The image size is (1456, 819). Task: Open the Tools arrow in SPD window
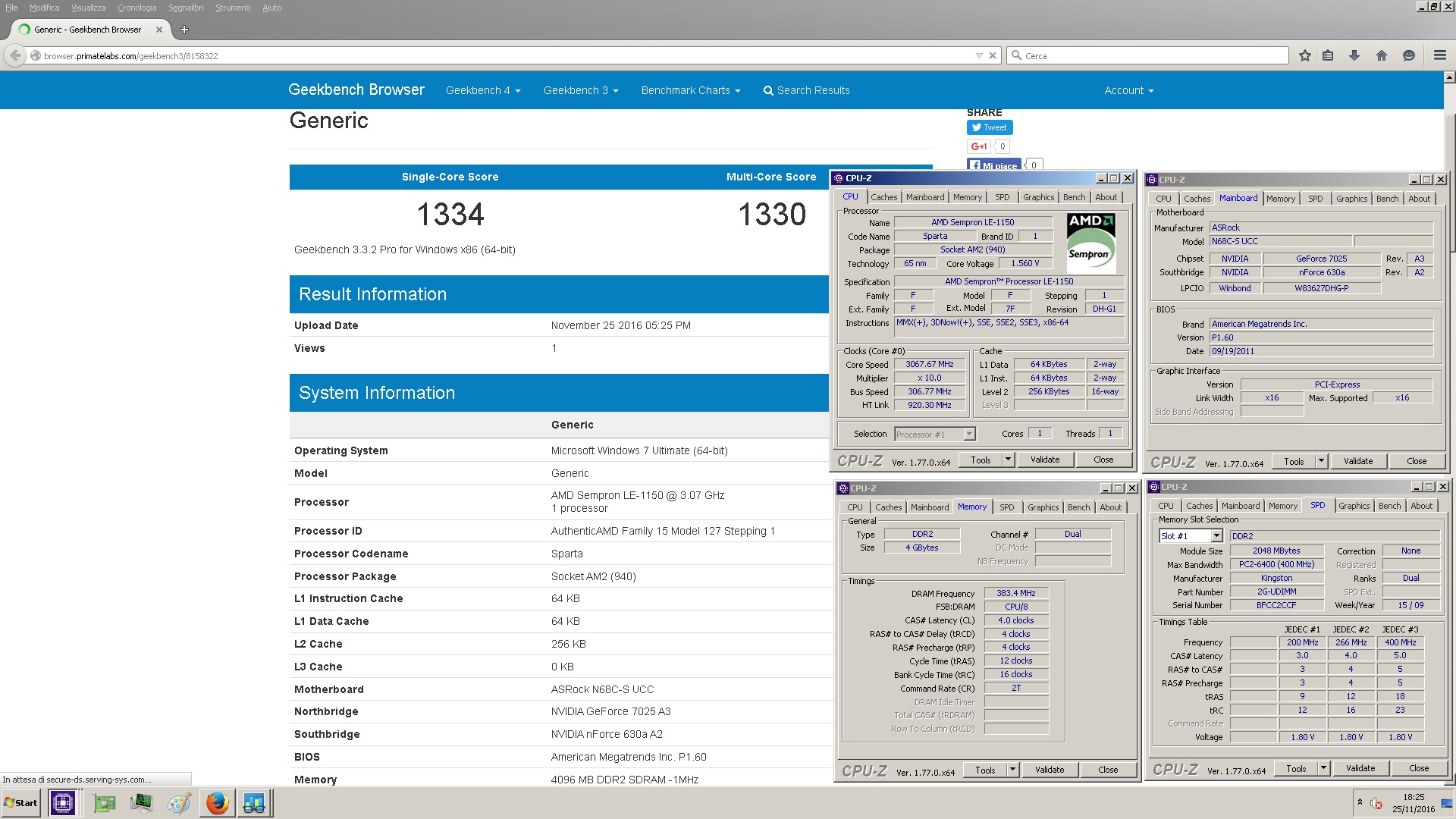click(1323, 768)
